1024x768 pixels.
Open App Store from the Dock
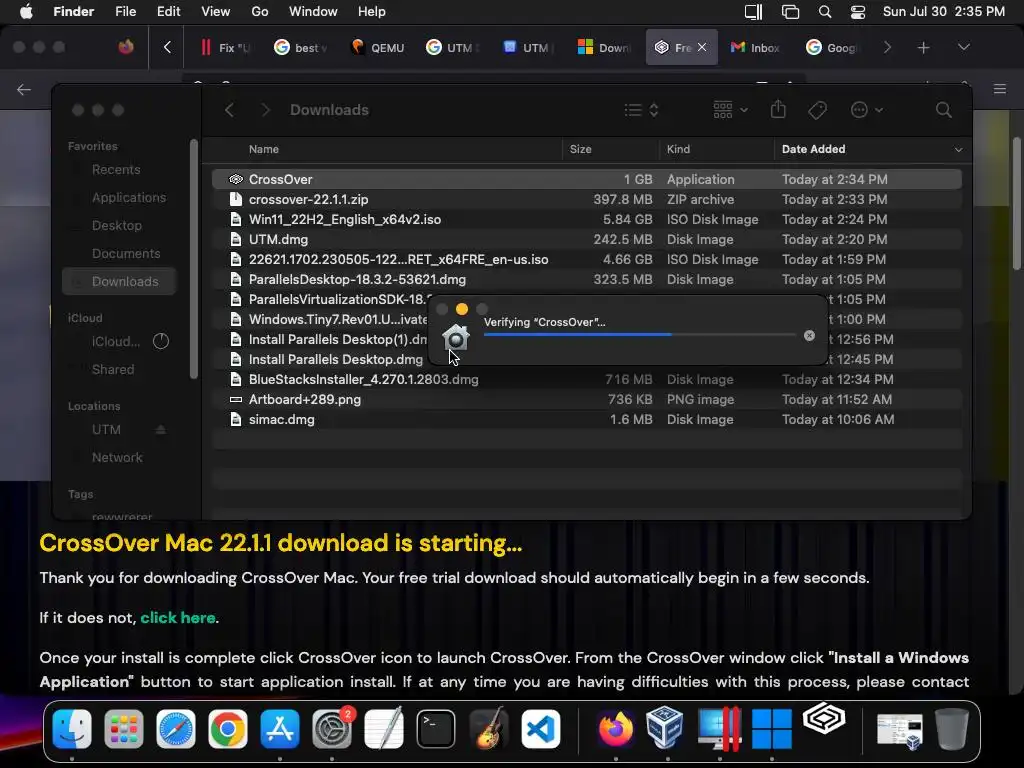click(280, 729)
